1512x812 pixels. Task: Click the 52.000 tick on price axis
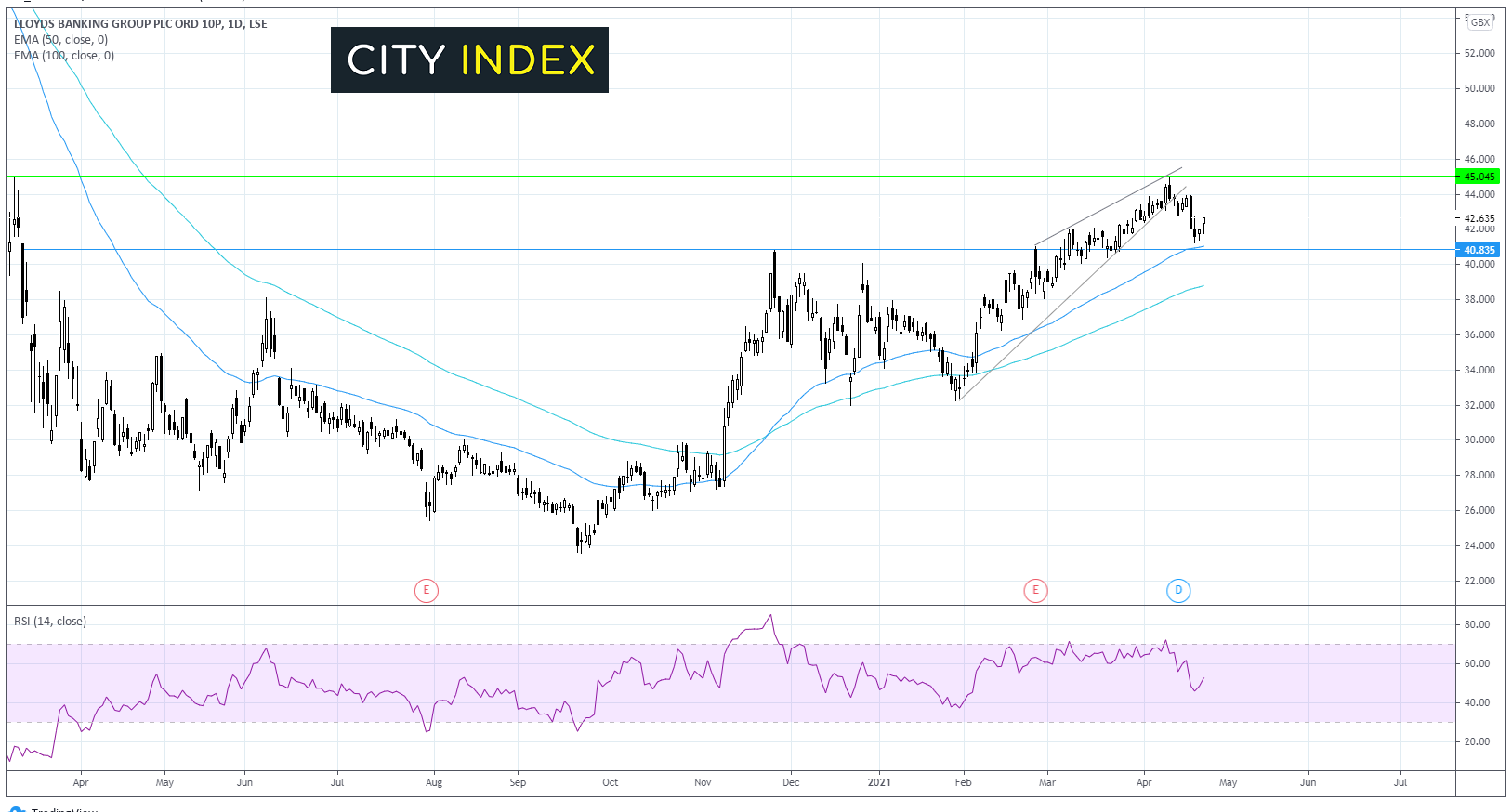pos(1479,53)
